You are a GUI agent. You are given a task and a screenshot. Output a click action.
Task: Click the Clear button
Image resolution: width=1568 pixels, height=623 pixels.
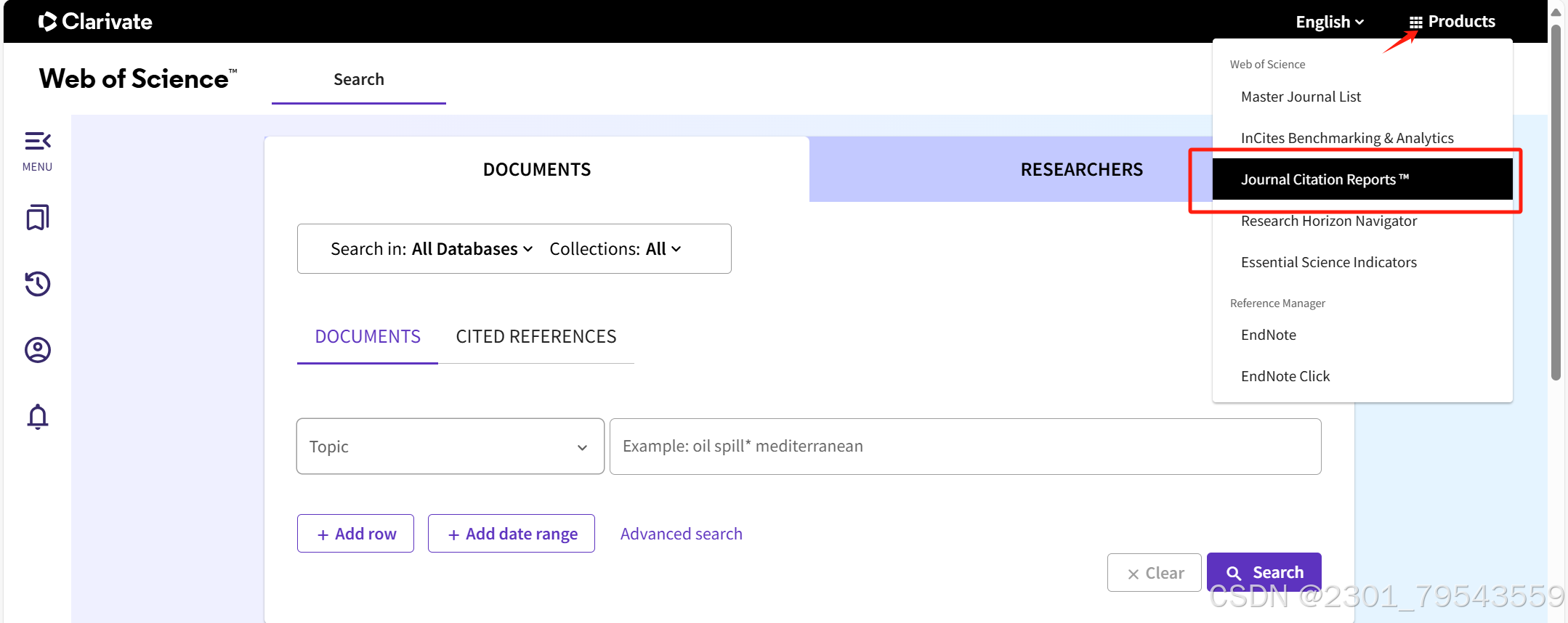click(1155, 573)
